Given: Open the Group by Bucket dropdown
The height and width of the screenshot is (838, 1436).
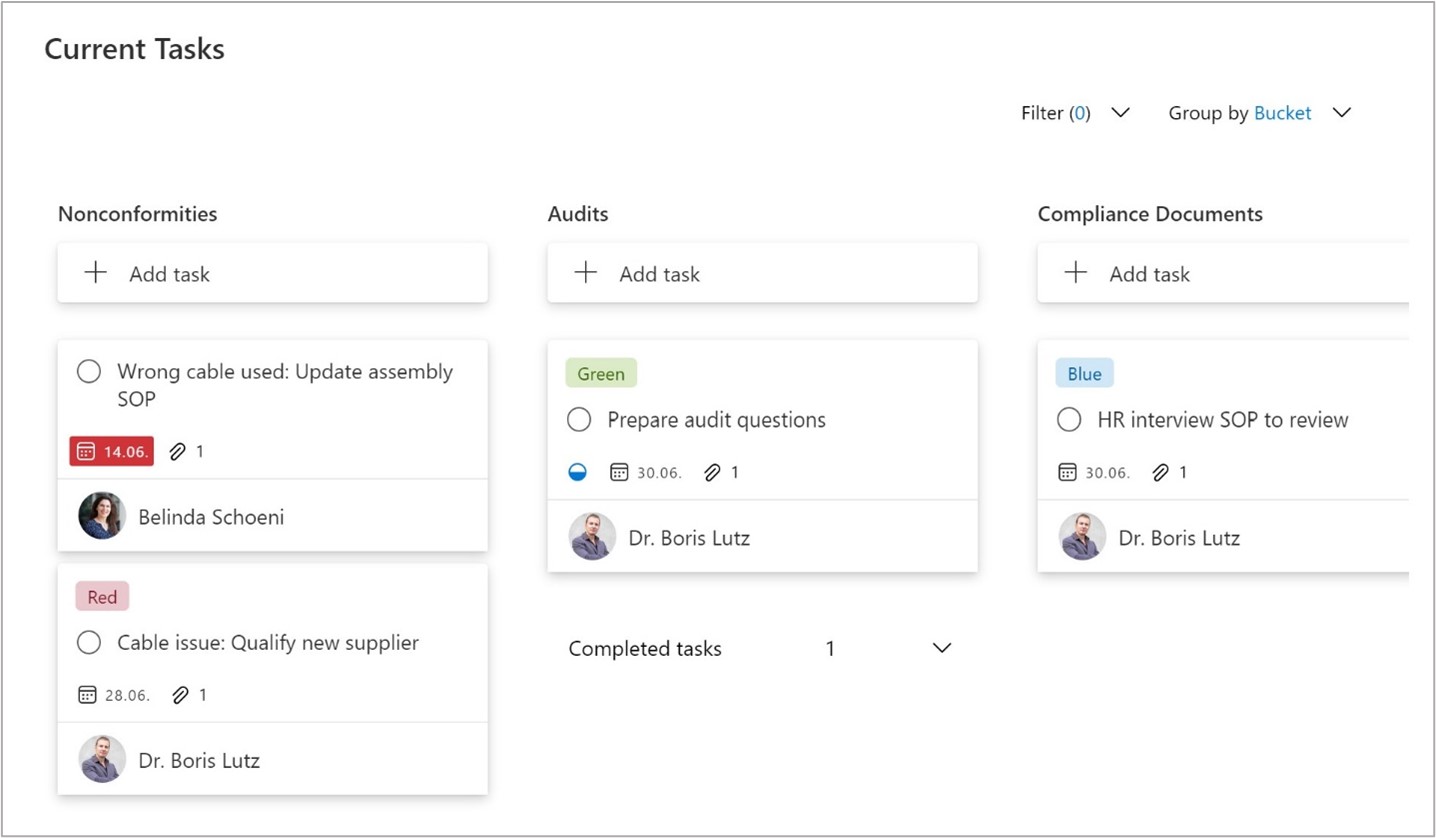Looking at the screenshot, I should point(1260,113).
